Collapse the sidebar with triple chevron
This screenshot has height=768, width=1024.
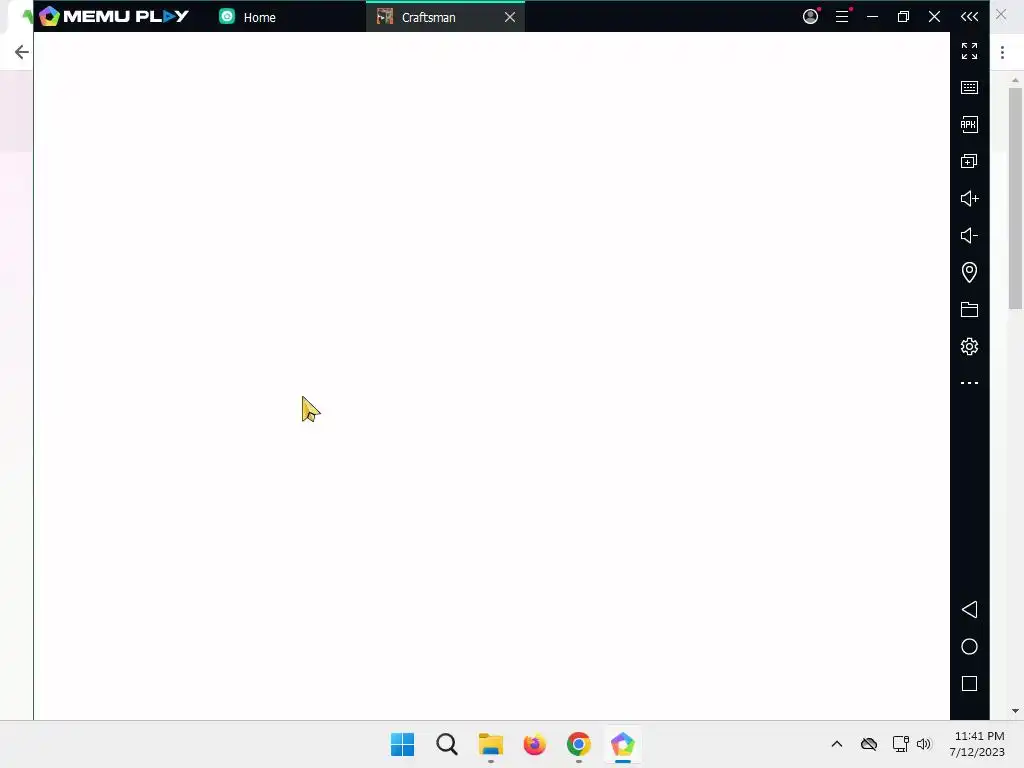click(x=969, y=16)
